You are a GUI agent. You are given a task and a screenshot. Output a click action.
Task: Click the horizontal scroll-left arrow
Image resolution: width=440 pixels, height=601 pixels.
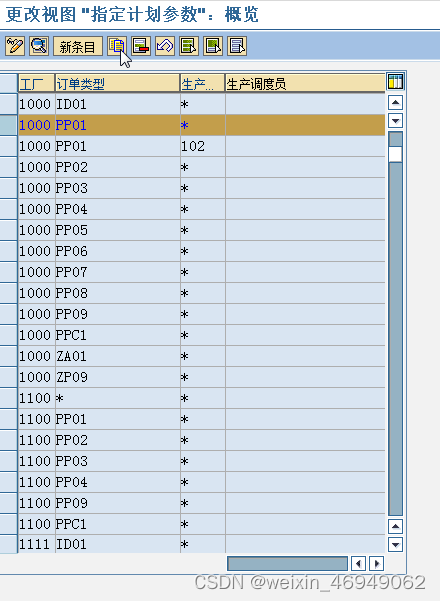point(358,563)
